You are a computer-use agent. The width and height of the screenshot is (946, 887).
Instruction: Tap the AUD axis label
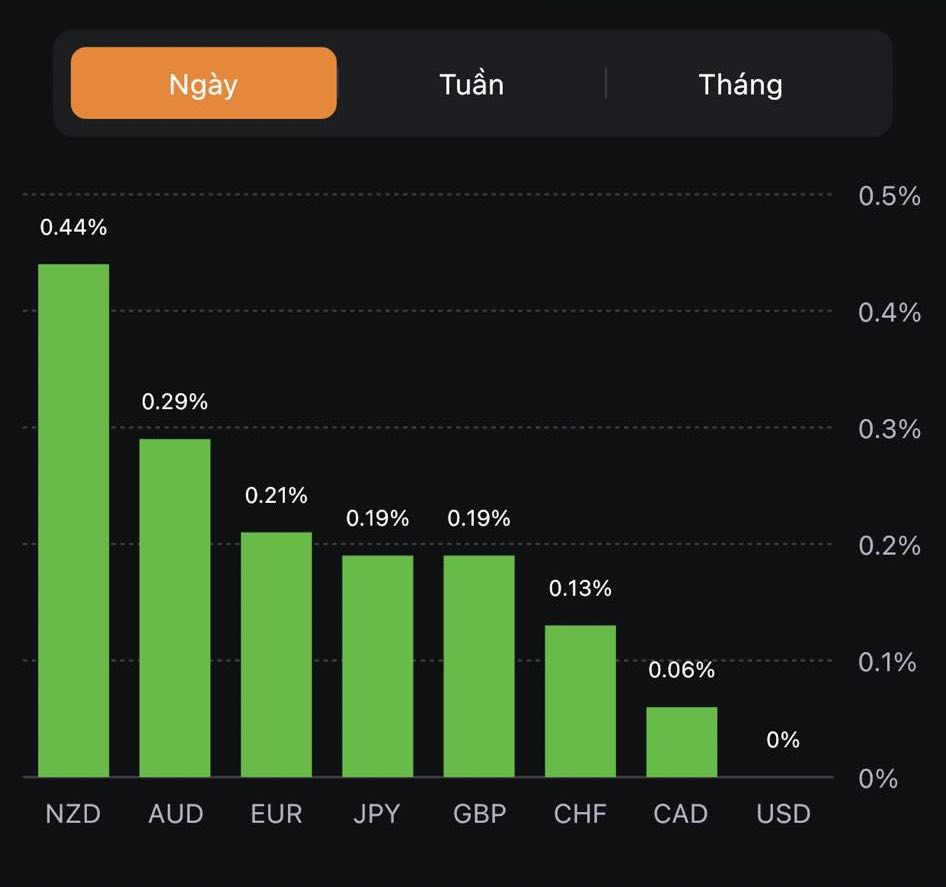pos(175,814)
